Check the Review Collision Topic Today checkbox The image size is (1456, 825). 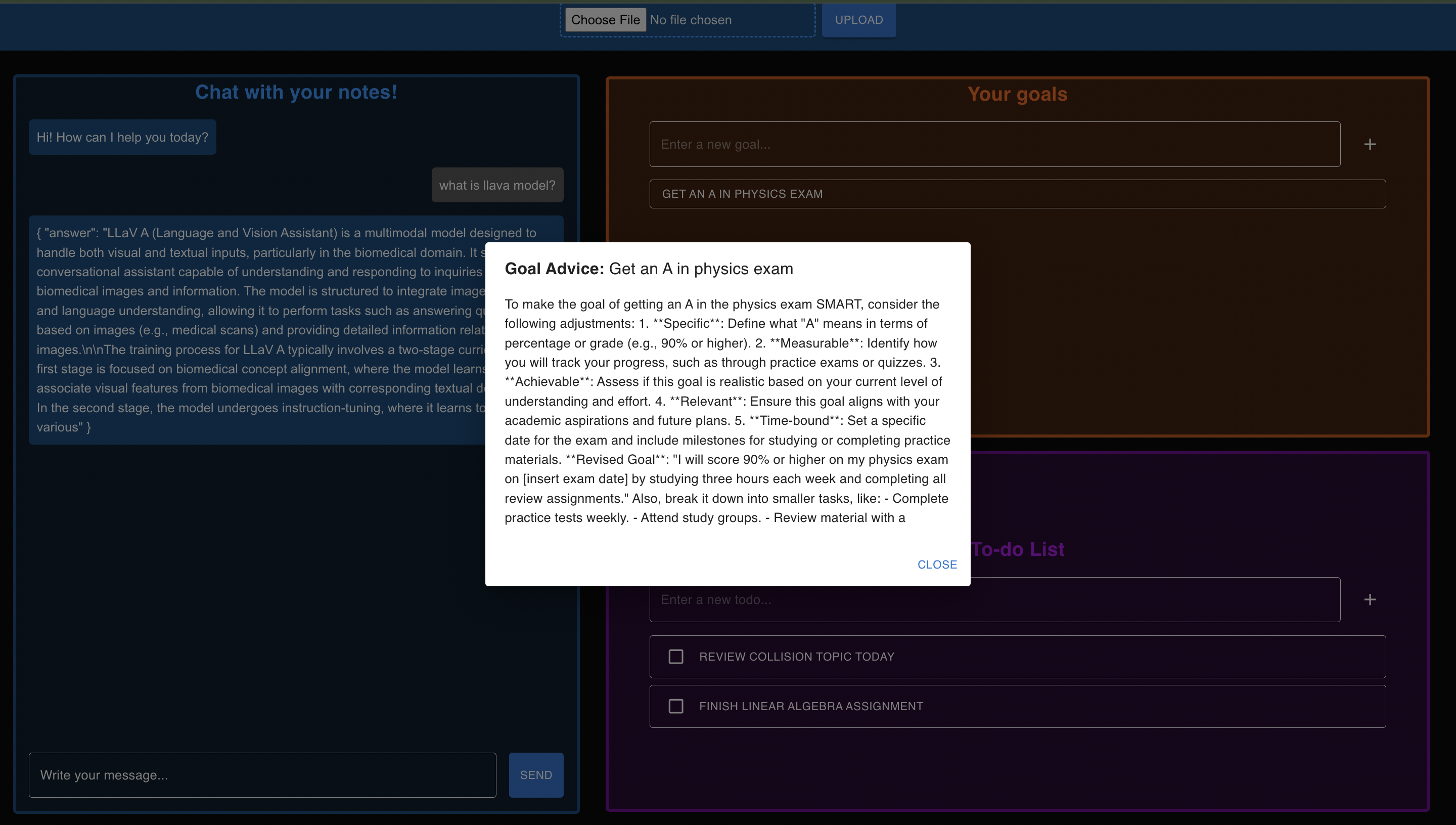[x=675, y=657]
